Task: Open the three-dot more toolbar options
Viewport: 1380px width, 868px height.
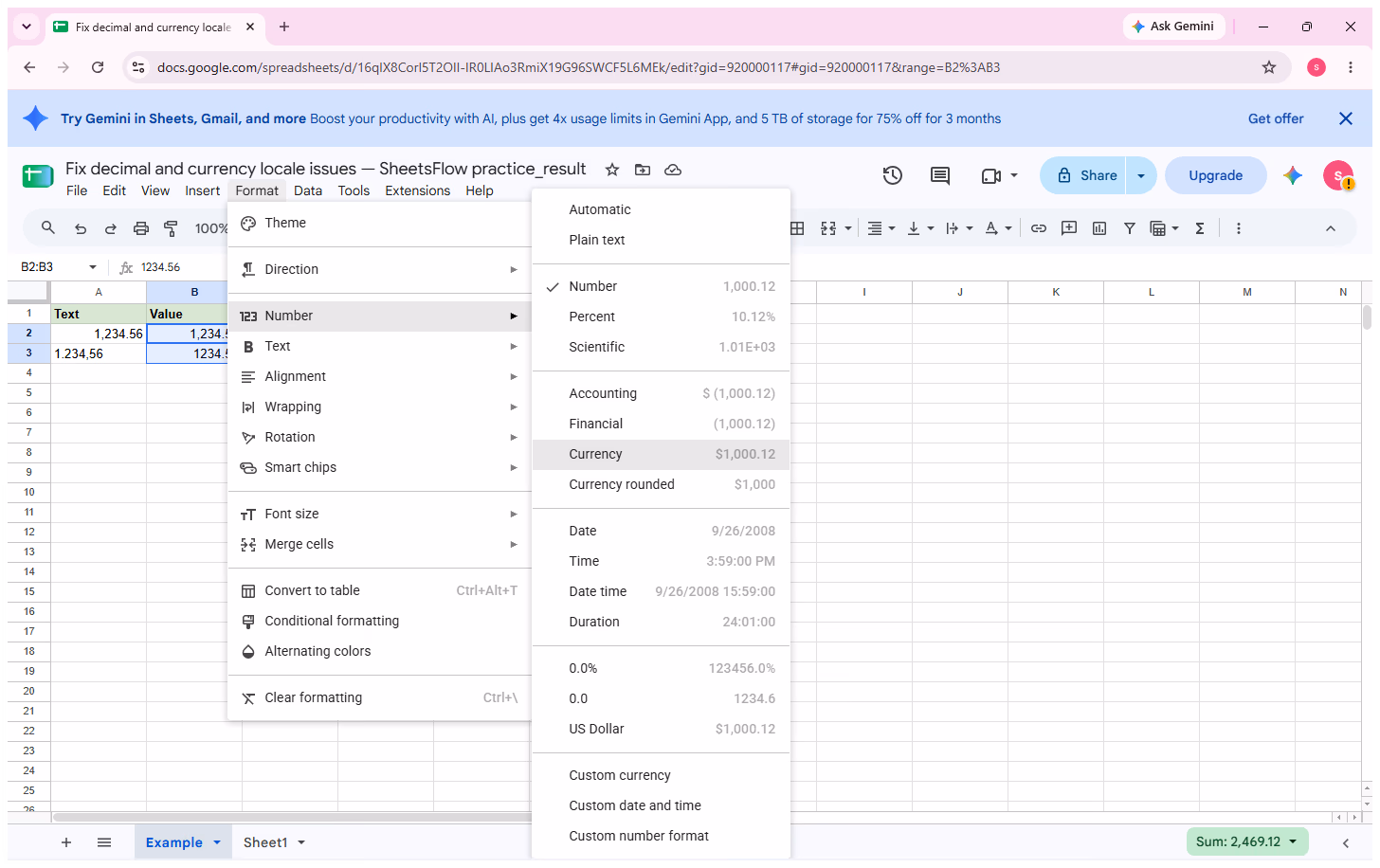Action: (1239, 228)
